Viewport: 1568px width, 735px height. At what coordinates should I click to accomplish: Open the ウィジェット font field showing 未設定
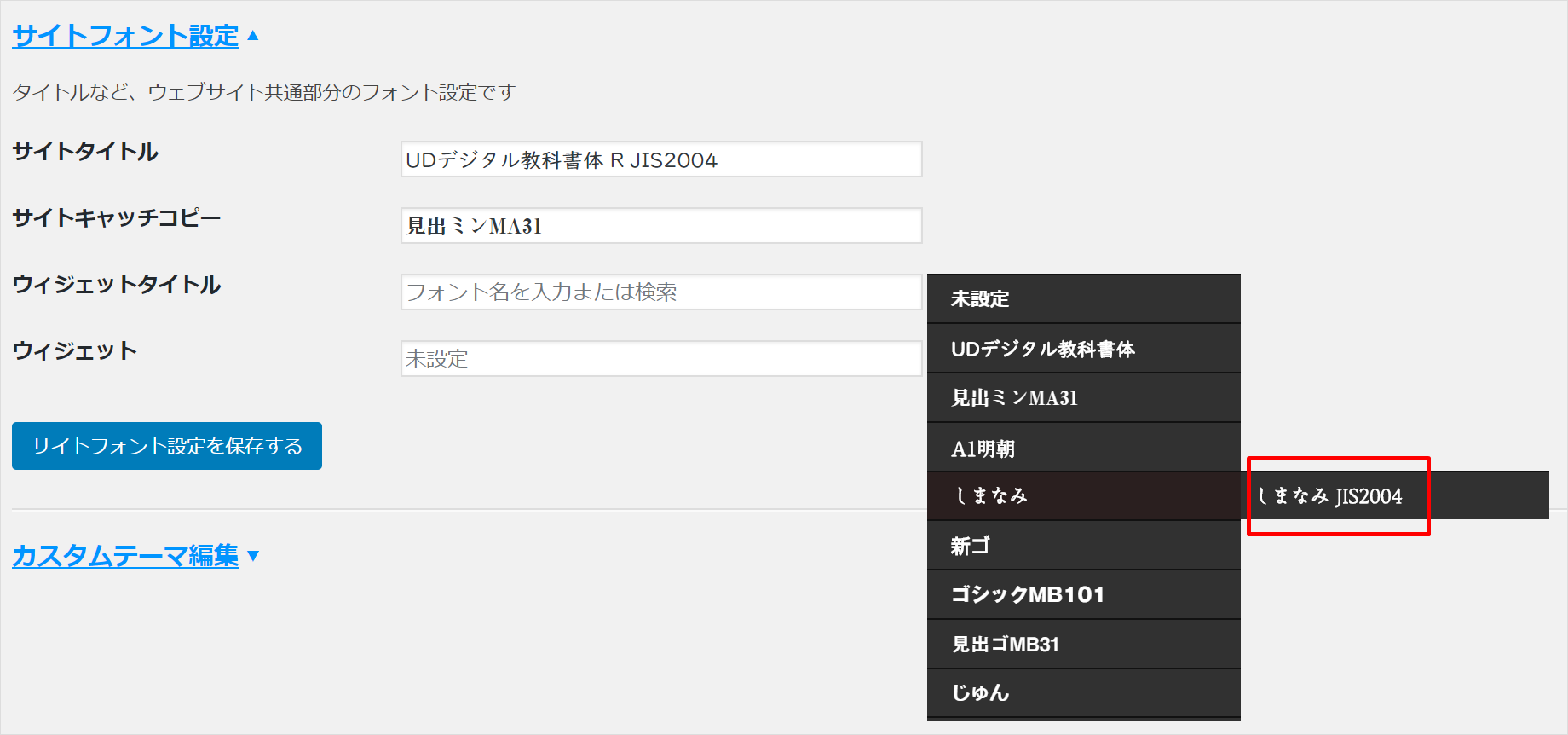coord(661,359)
